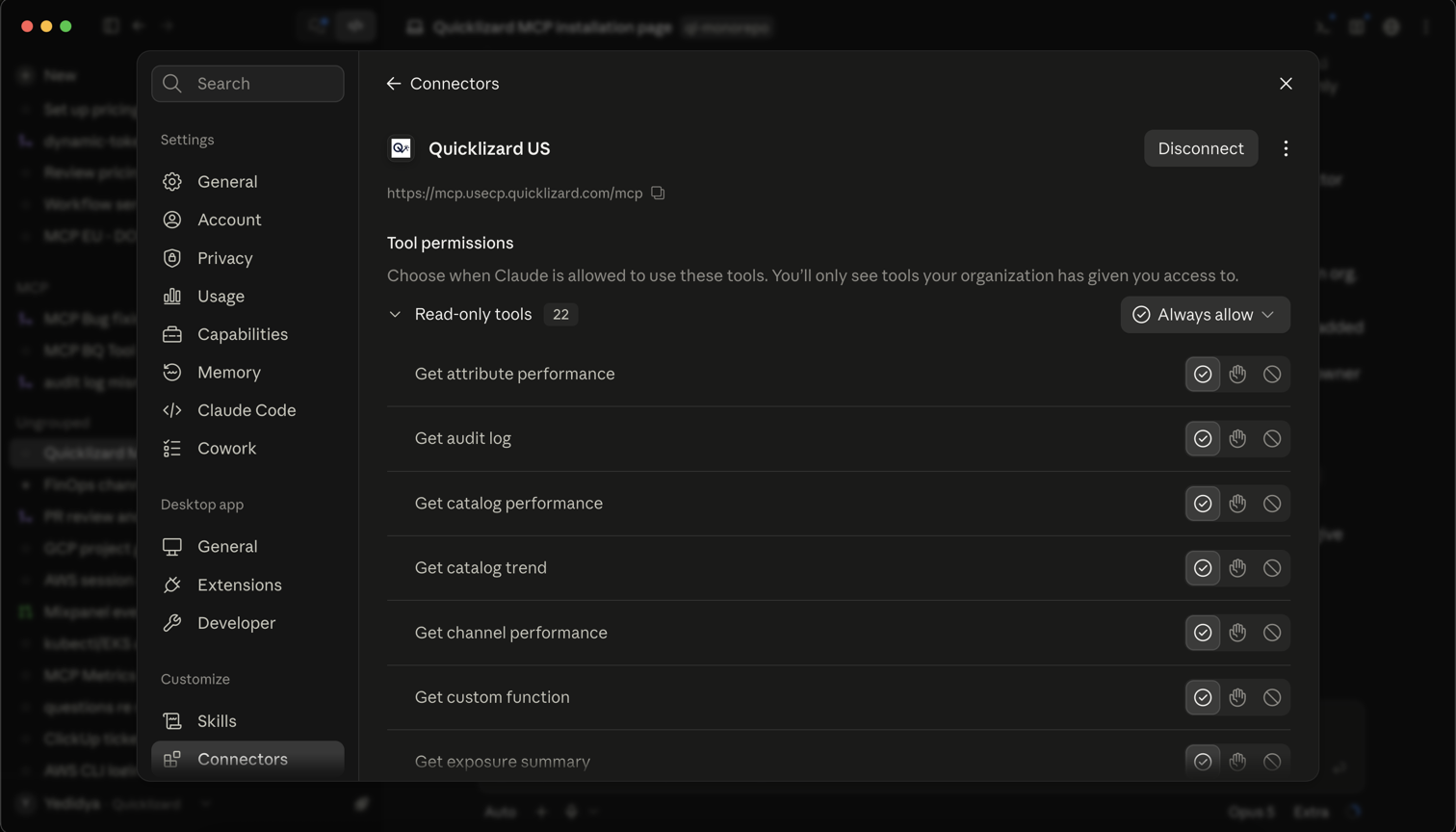Click the Quicklizard US logo icon

click(x=401, y=148)
